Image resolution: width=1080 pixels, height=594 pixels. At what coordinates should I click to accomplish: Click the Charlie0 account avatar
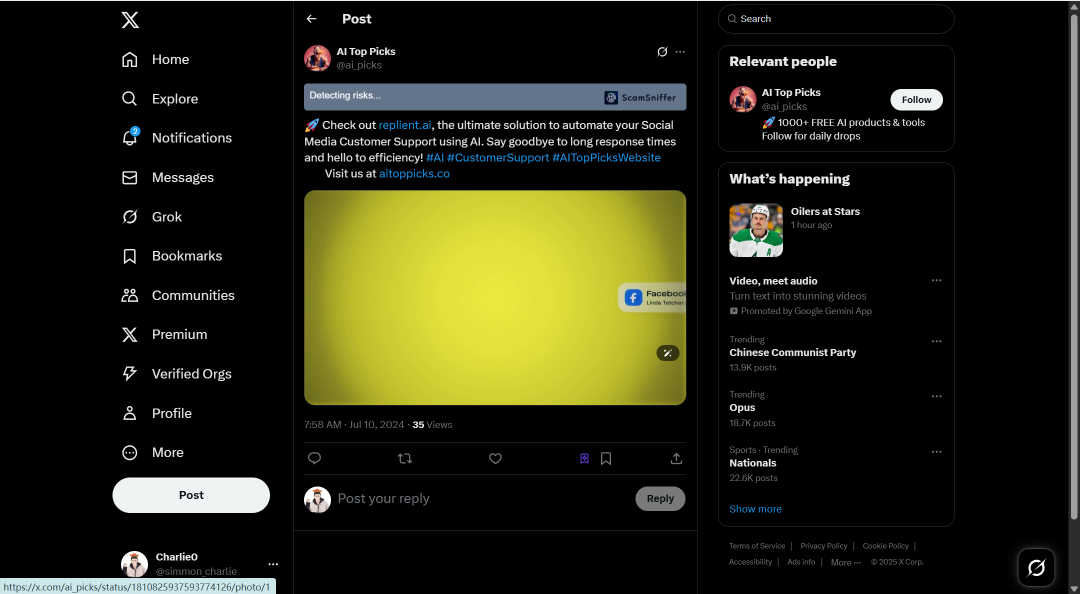(x=134, y=564)
